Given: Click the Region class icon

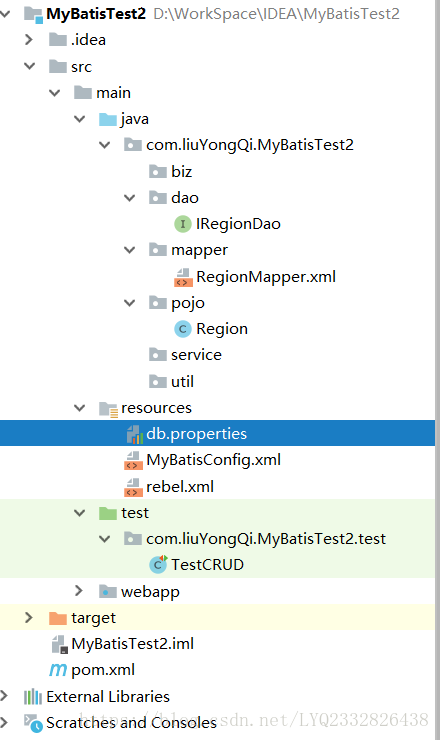Looking at the screenshot, I should click(x=183, y=329).
